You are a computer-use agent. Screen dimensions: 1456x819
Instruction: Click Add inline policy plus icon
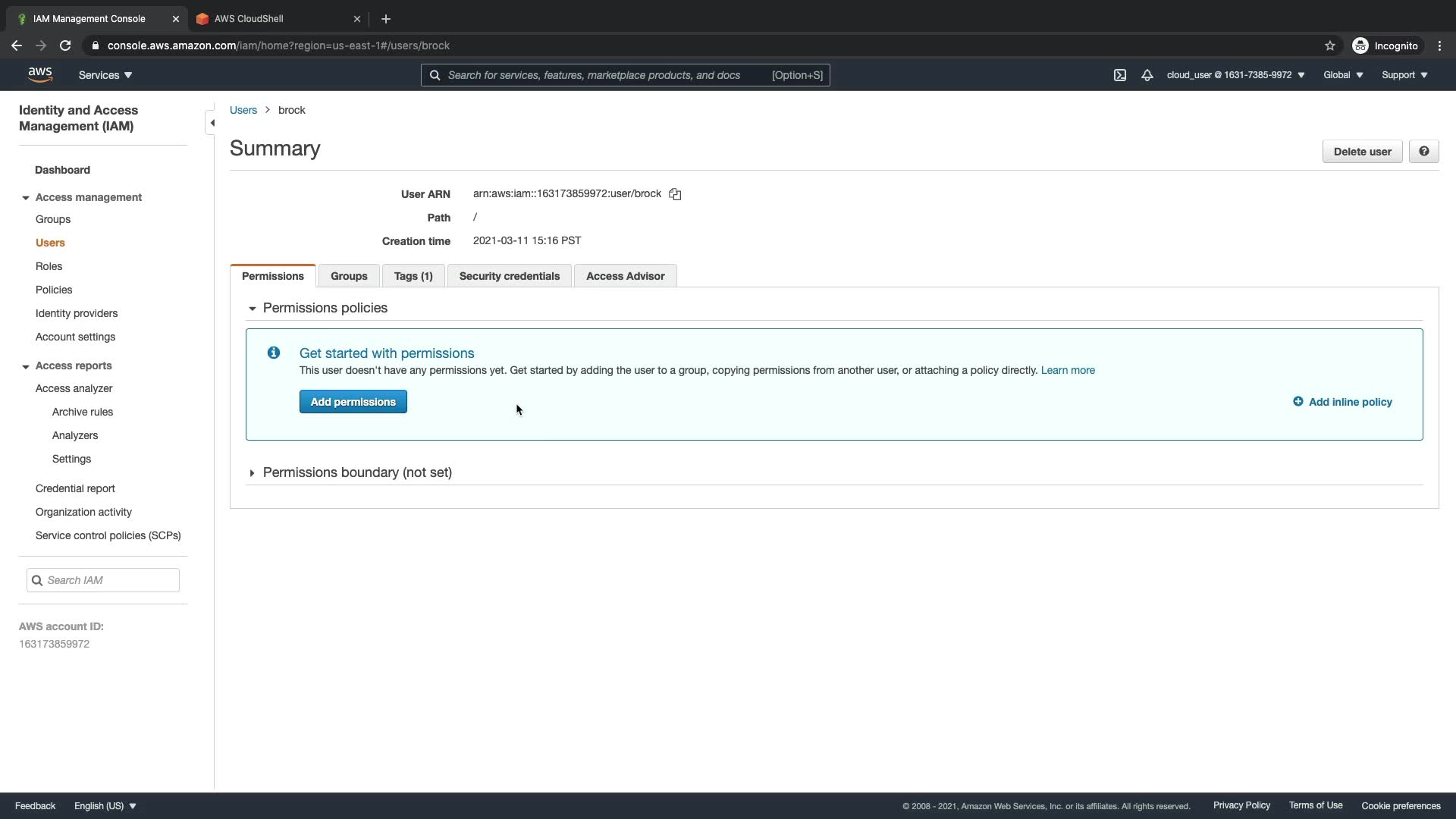click(1298, 402)
